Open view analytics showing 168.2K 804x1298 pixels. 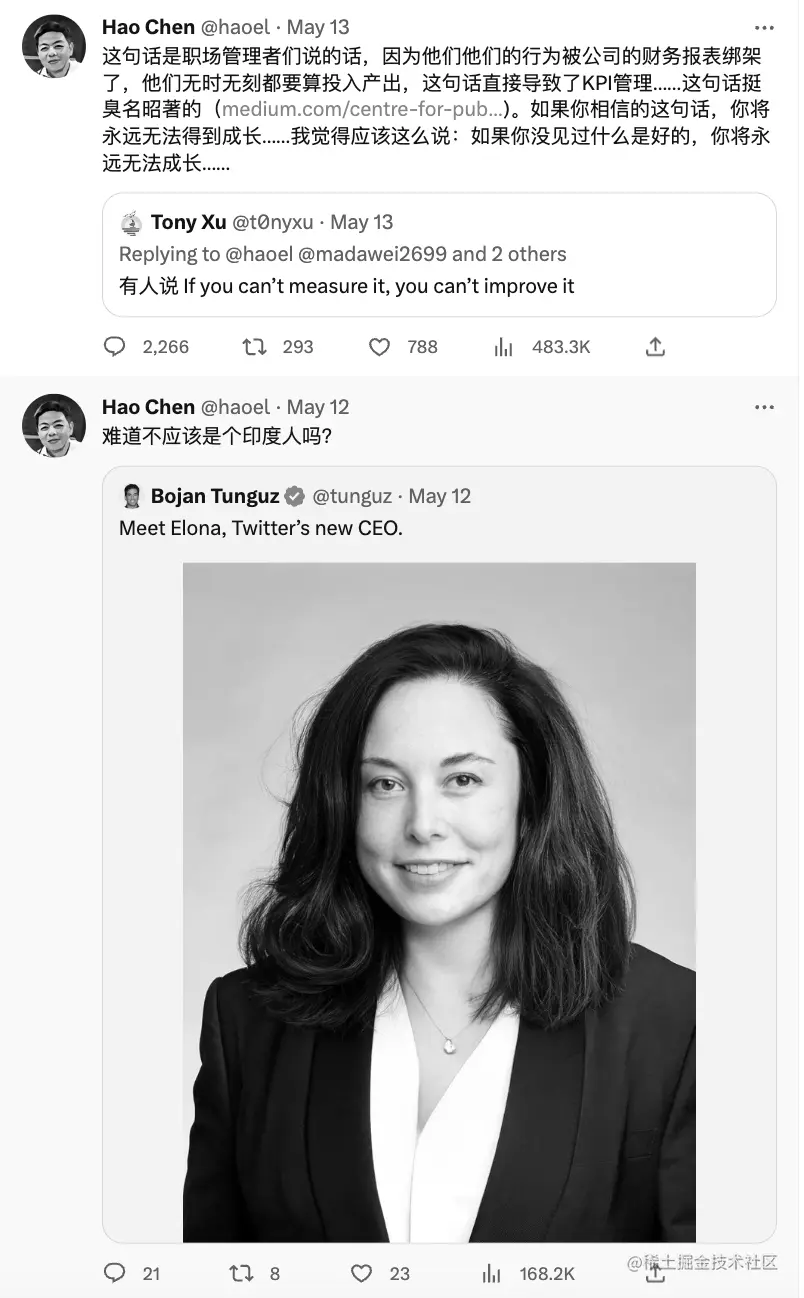tap(491, 1272)
